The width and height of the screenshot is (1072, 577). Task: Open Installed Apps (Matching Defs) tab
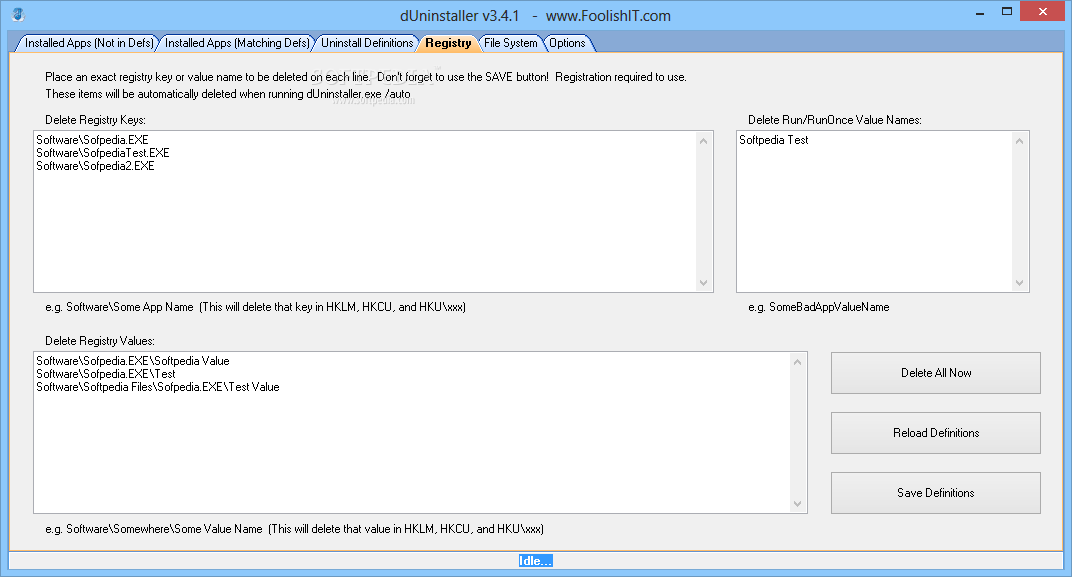[x=237, y=43]
